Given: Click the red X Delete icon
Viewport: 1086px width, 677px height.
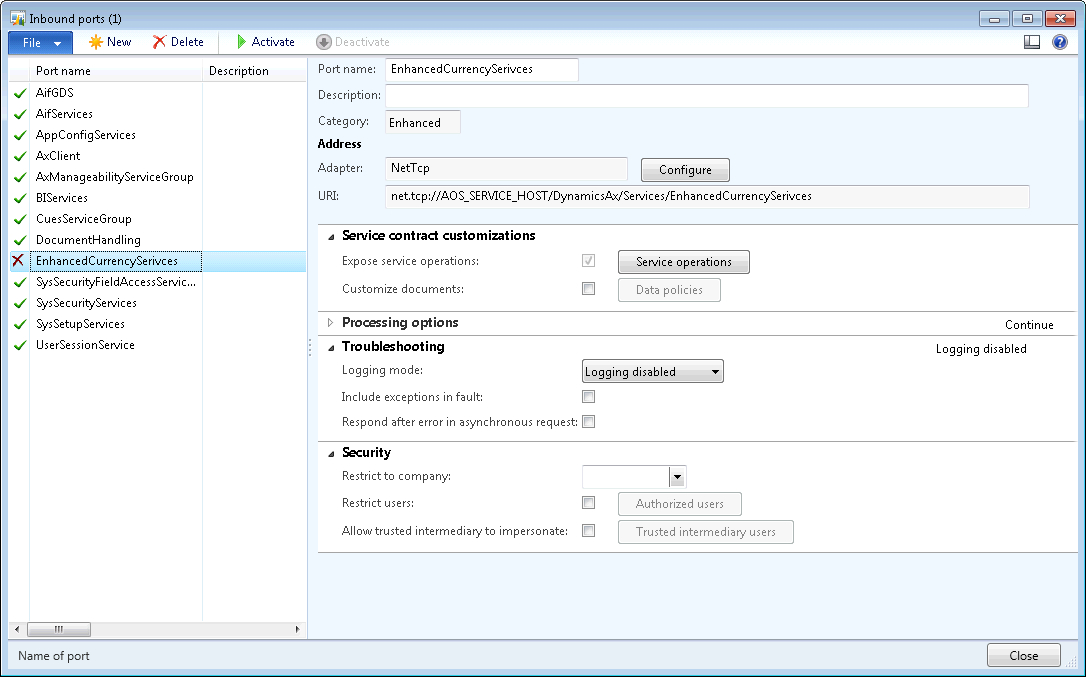Looking at the screenshot, I should (x=159, y=42).
